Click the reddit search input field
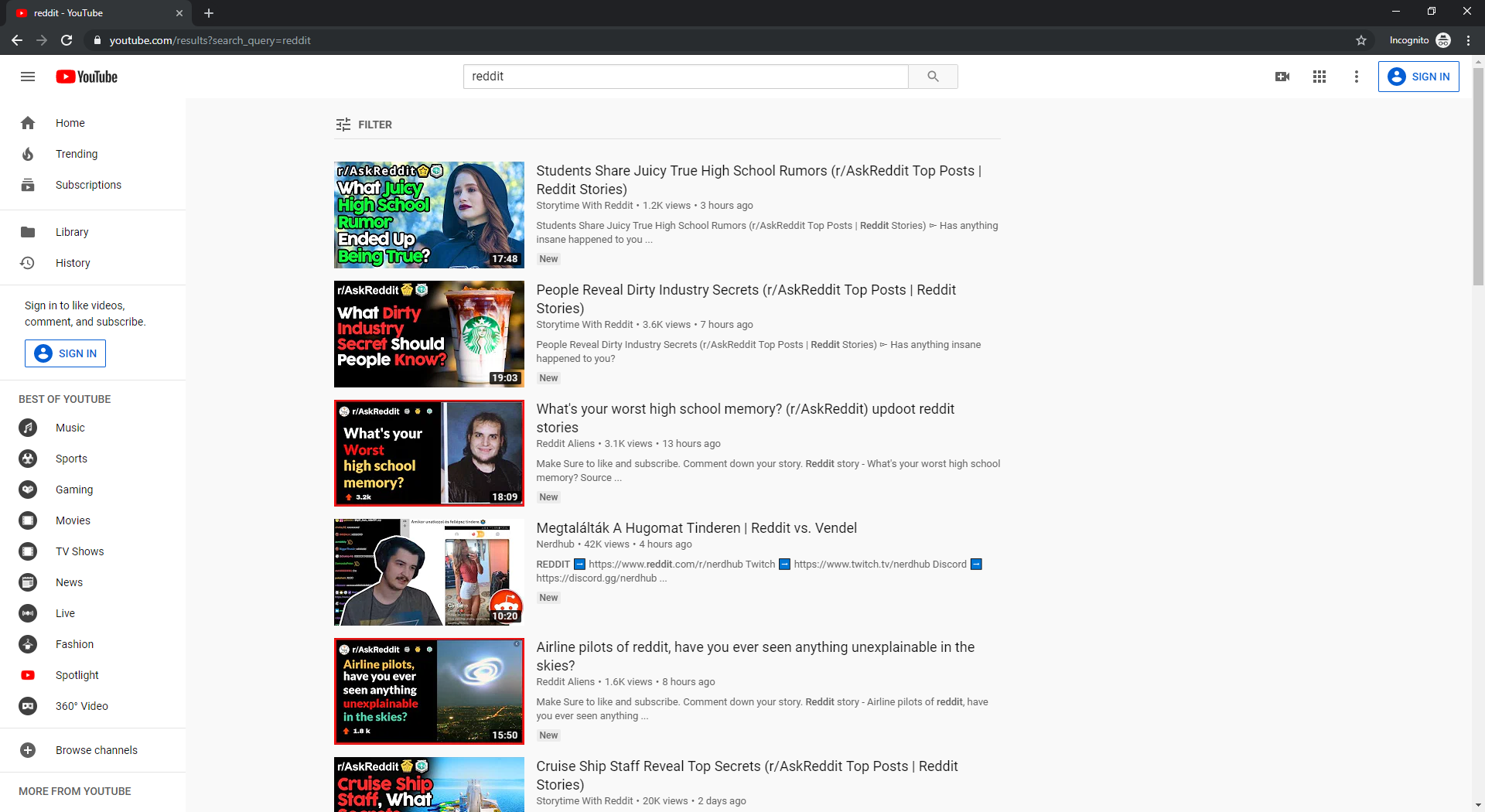The width and height of the screenshot is (1485, 812). 686,77
